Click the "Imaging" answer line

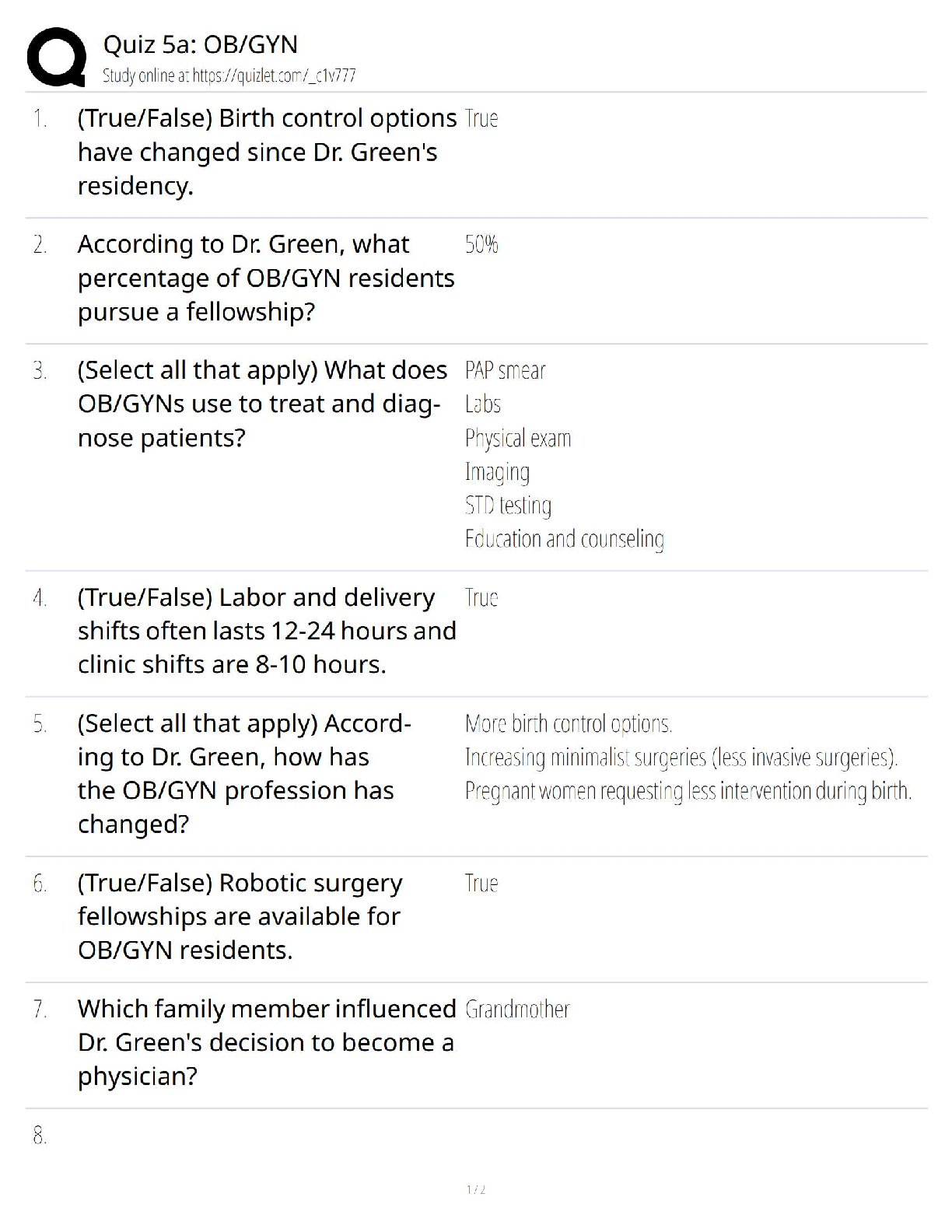[497, 472]
